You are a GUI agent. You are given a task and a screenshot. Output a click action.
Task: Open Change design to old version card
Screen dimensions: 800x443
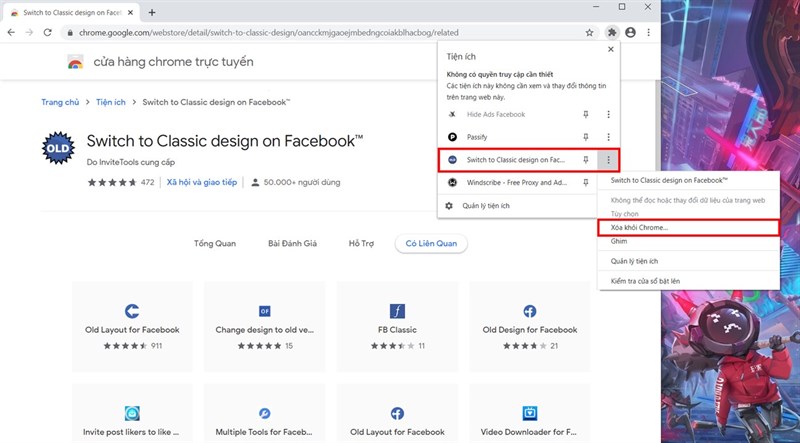pos(265,327)
